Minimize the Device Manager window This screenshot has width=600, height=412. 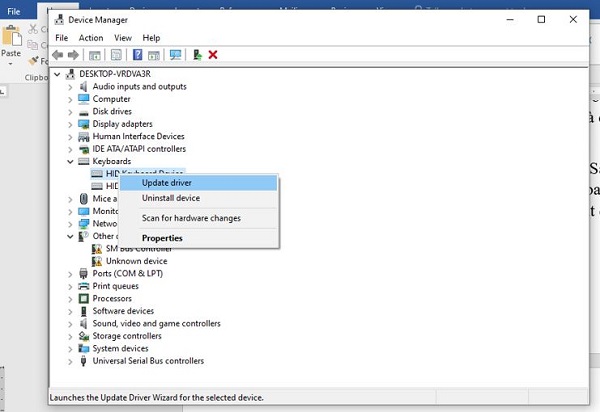pos(510,20)
